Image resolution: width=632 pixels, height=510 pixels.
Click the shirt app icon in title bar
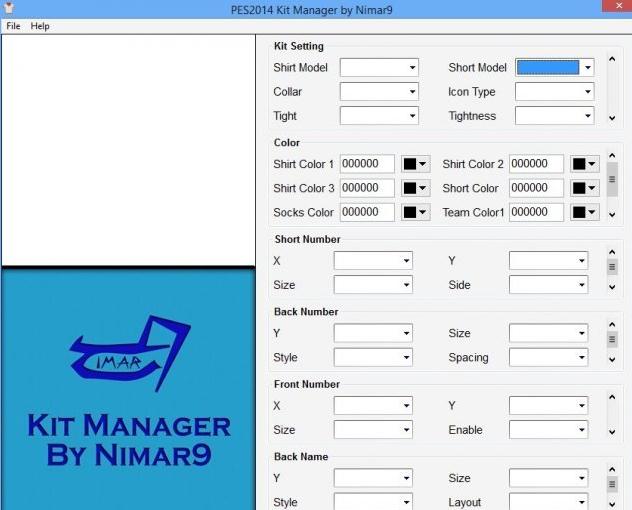8,8
